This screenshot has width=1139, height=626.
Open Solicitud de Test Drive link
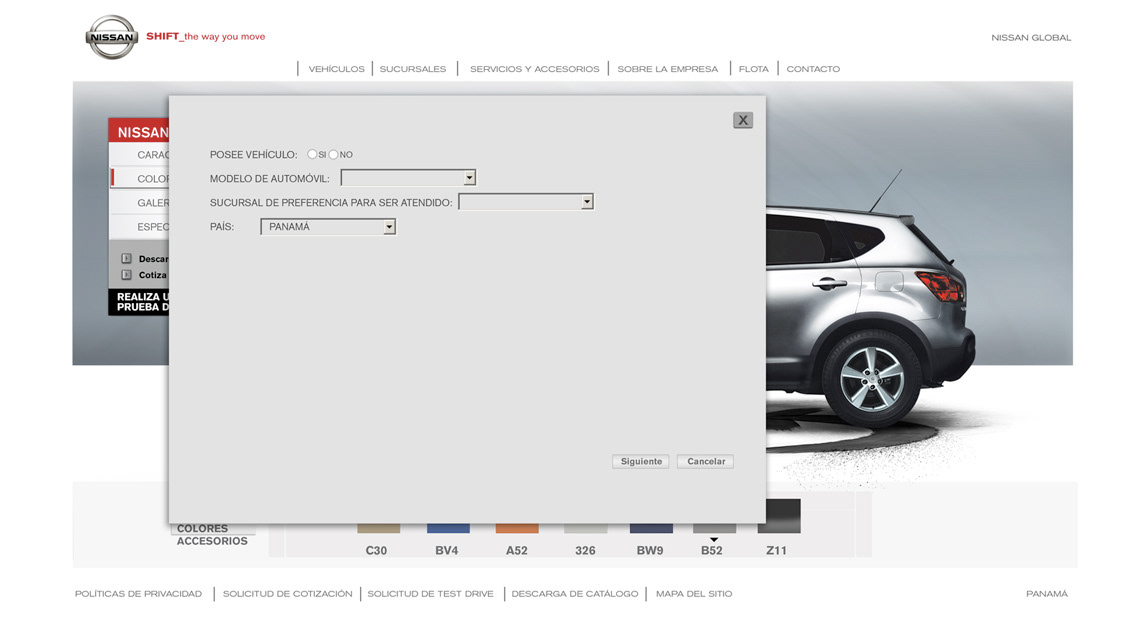430,594
